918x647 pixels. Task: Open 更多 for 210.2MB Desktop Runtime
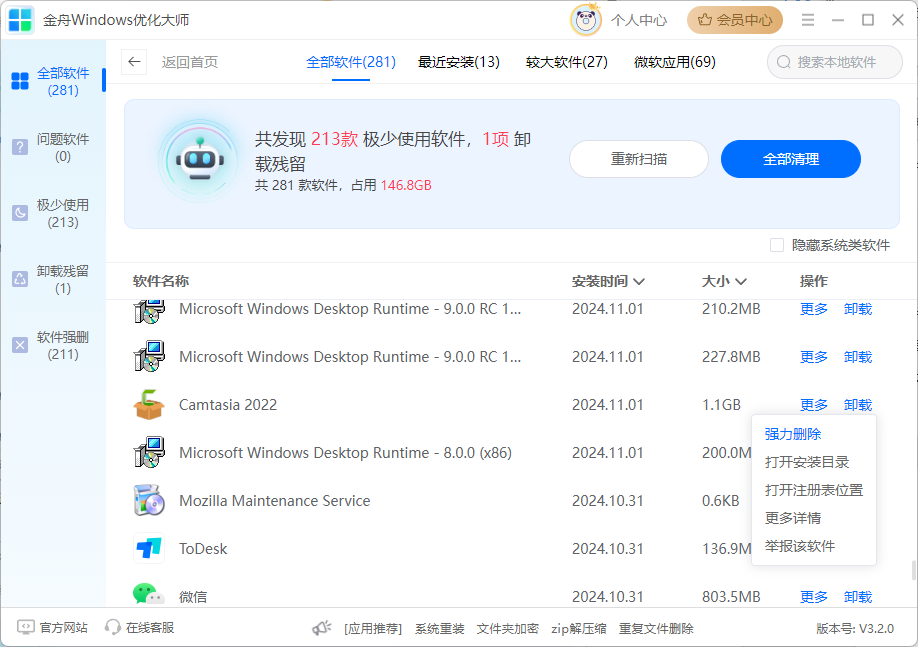pos(814,309)
